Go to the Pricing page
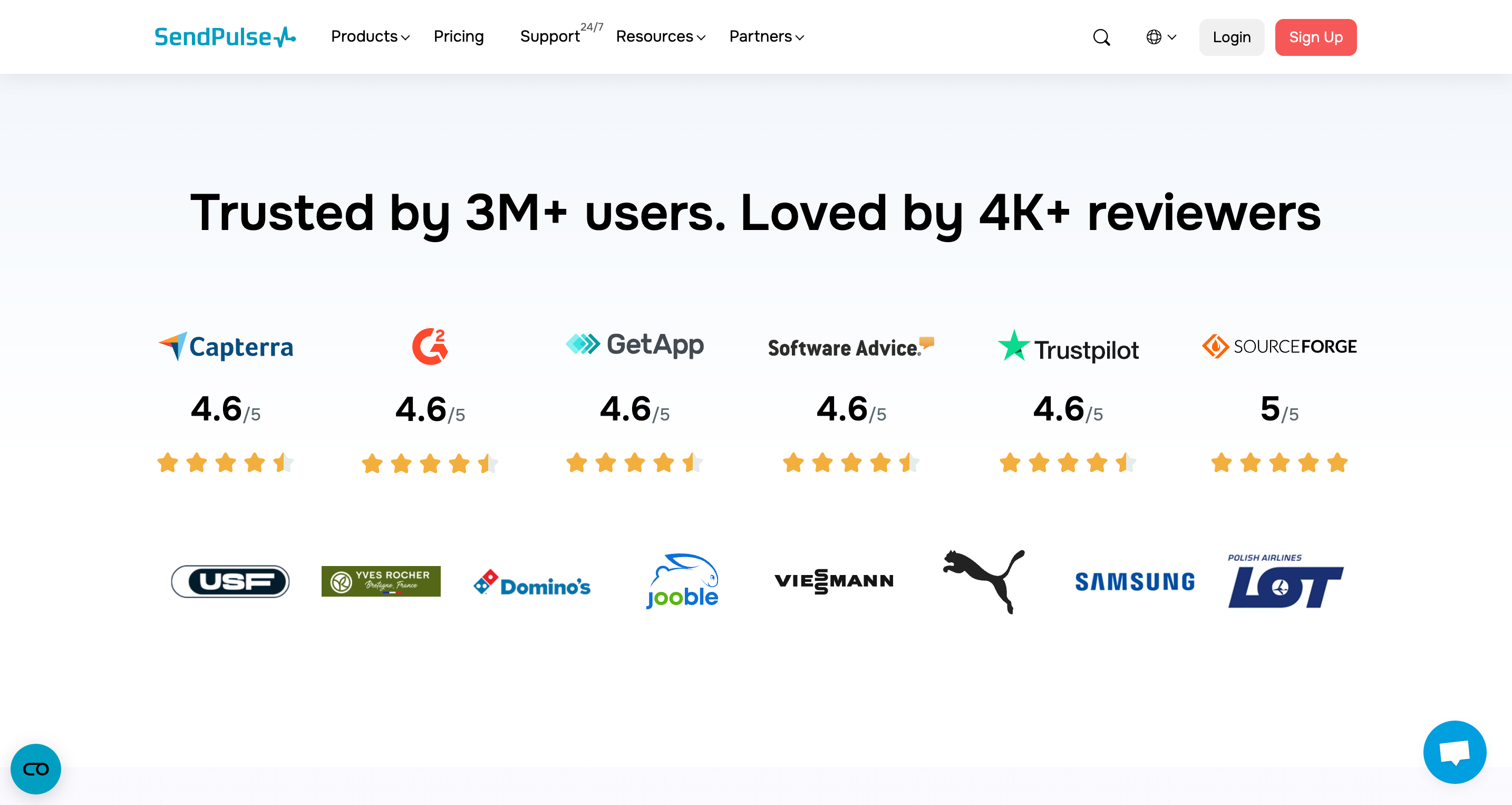Viewport: 1512px width, 805px height. click(x=459, y=37)
